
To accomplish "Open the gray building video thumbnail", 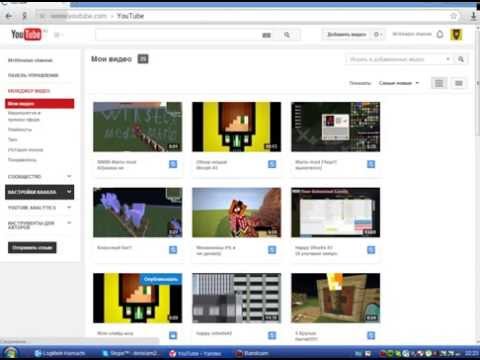I will click(236, 298).
